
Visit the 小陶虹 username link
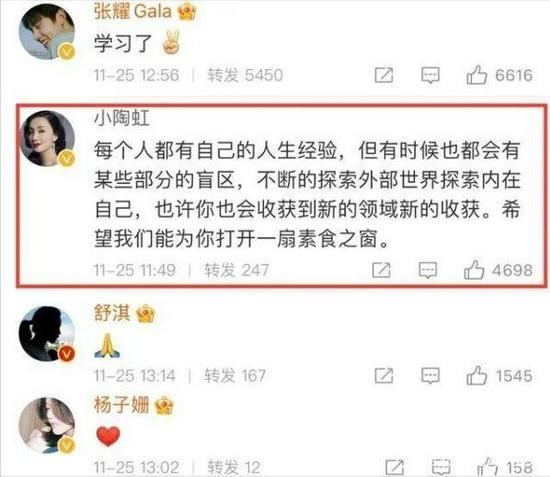tap(122, 118)
